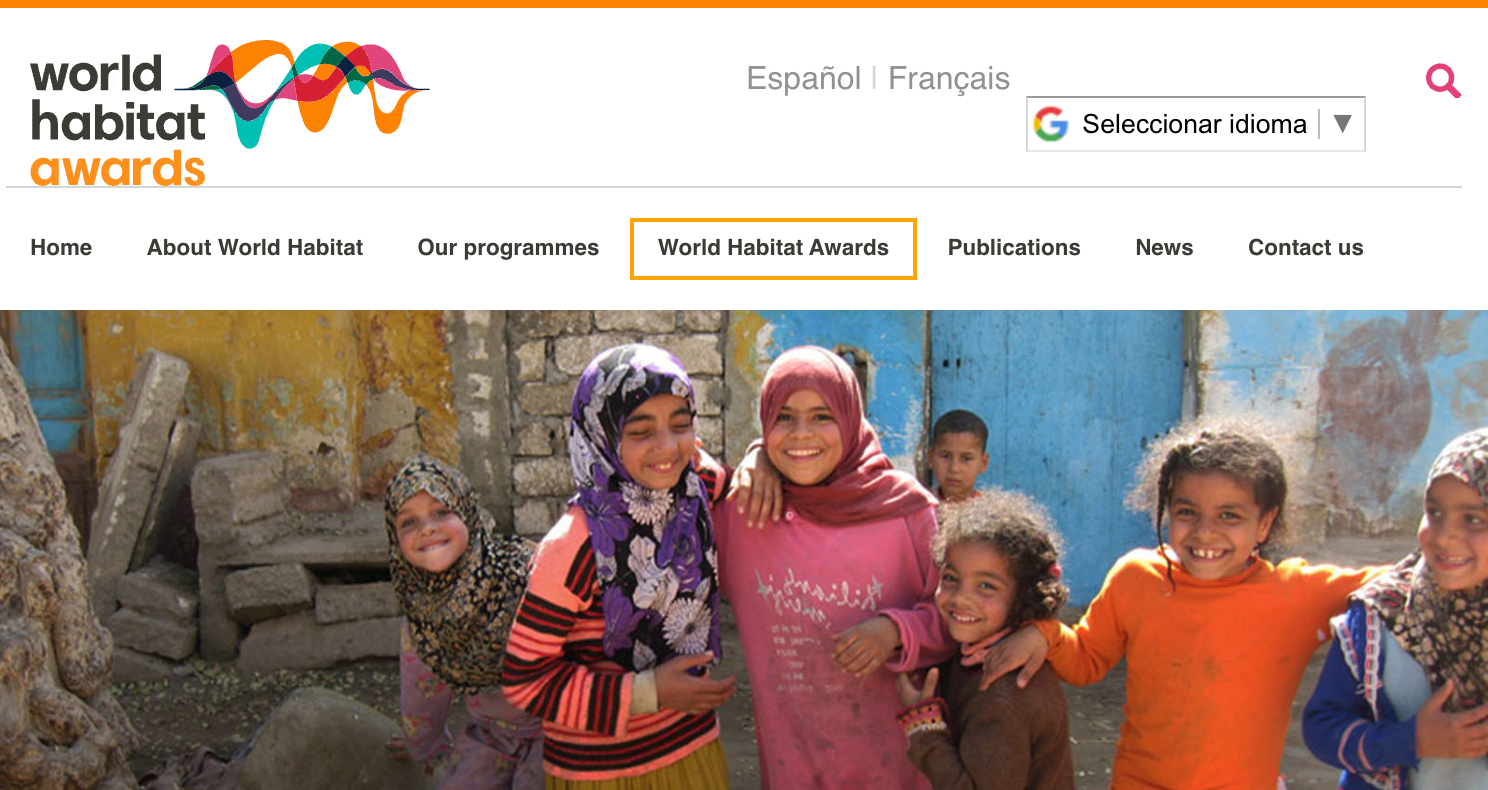
Task: Open the Publications menu item
Action: tap(1014, 248)
